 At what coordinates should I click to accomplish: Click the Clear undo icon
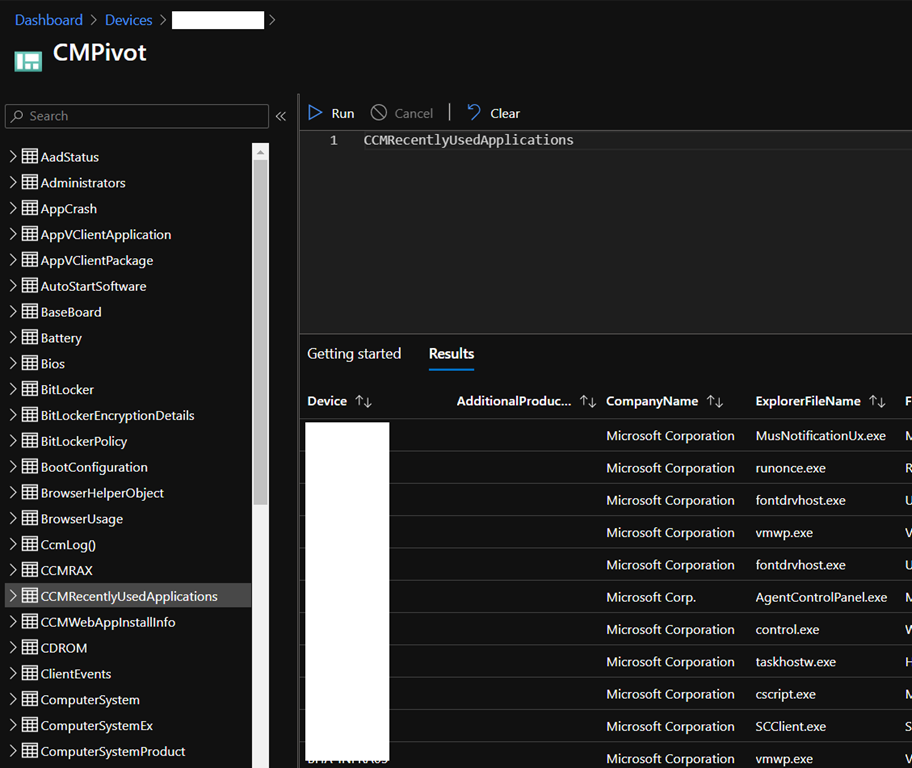pyautogui.click(x=474, y=113)
